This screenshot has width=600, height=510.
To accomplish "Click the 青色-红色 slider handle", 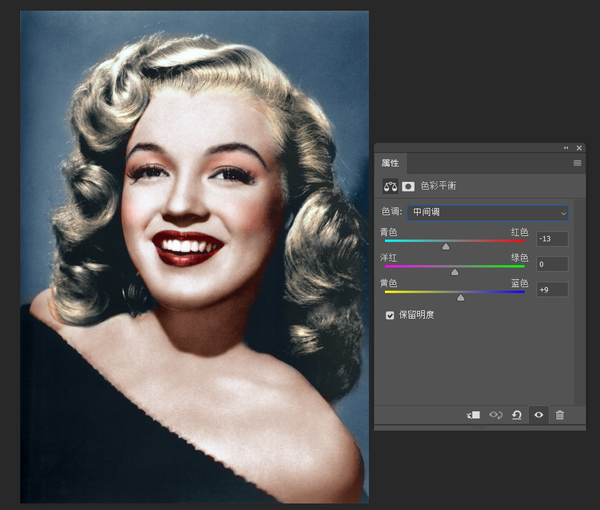I will click(x=446, y=247).
